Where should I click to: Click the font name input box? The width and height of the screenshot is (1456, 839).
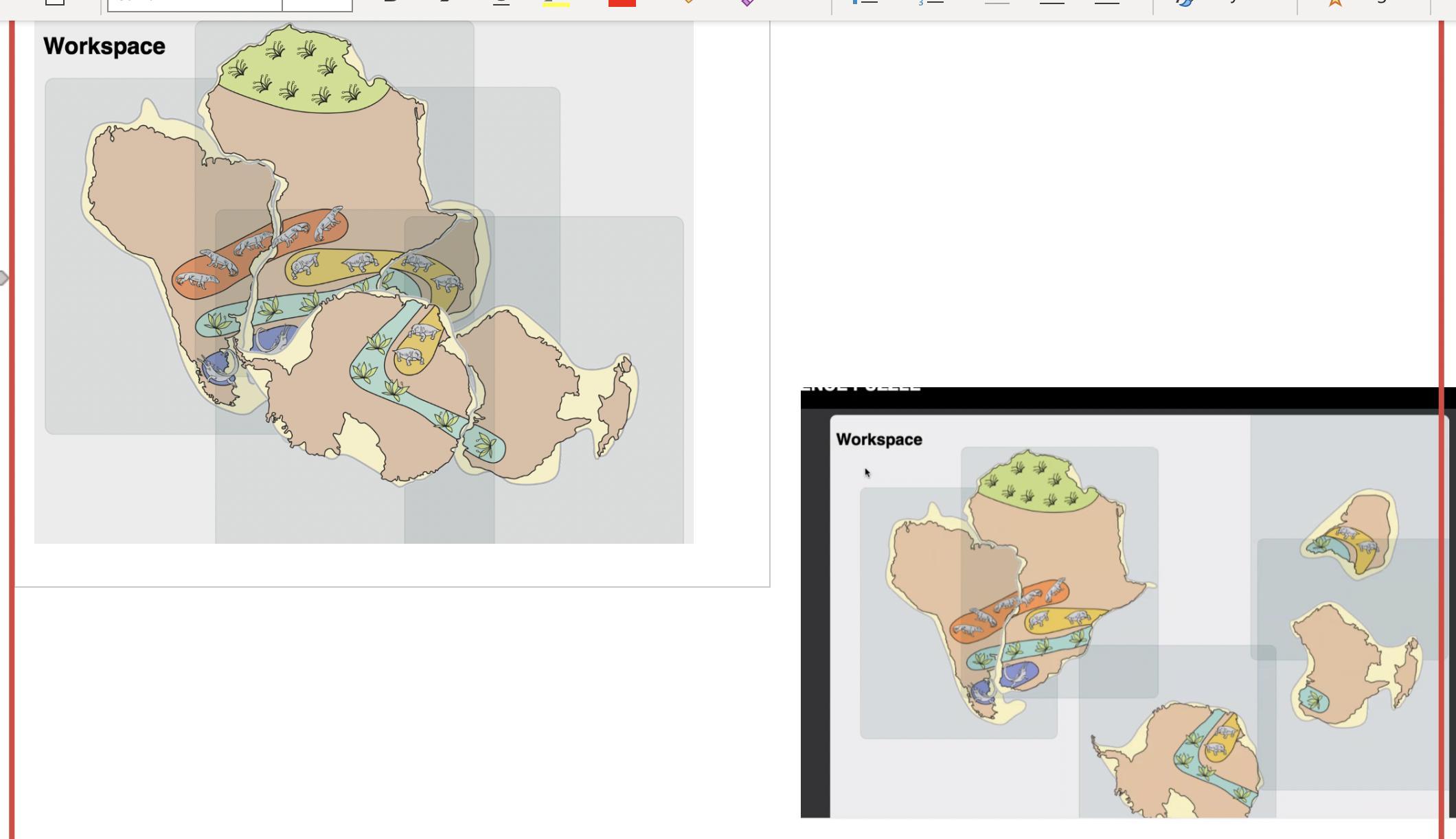(194, 4)
